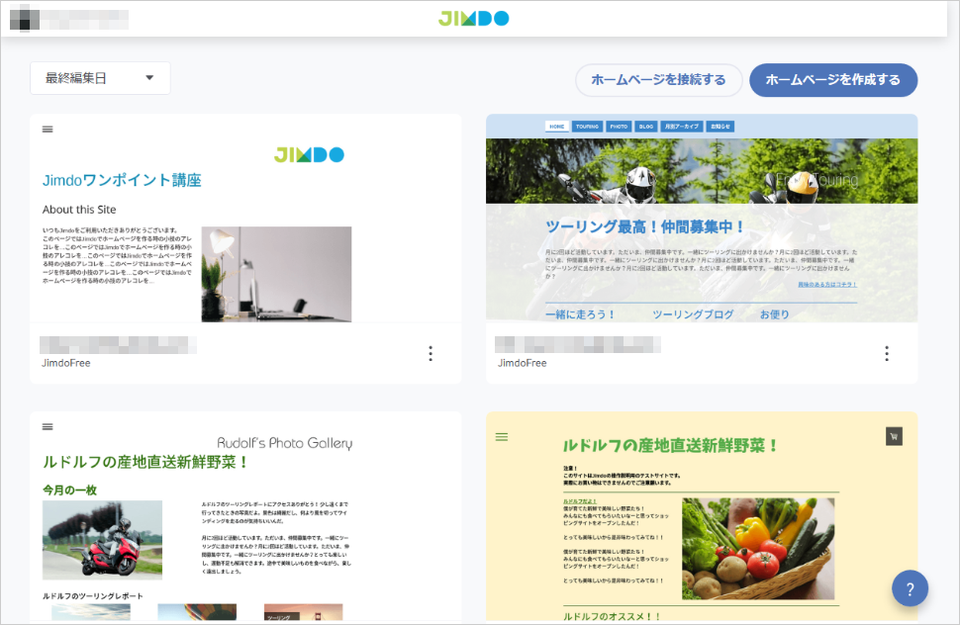Viewport: 960px width, 625px height.
Task: Click the Jimdo logo in the header
Action: click(x=473, y=18)
